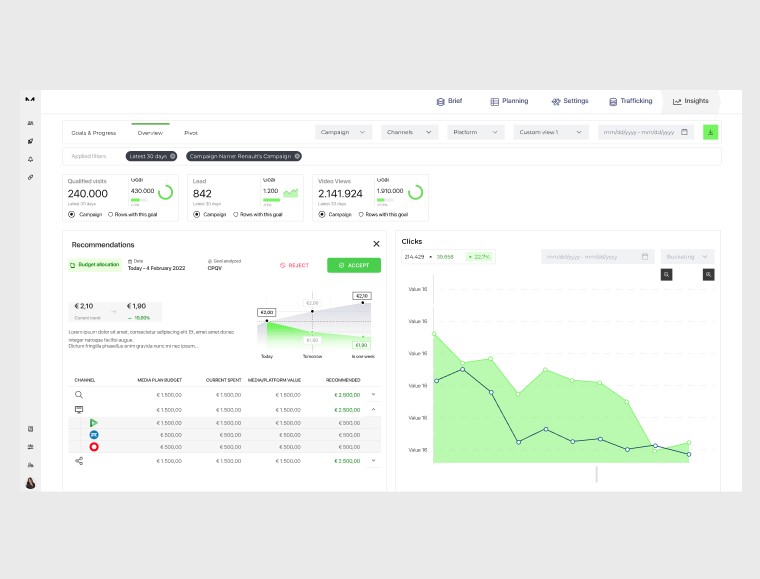Select Rows with this goal under Lead
This screenshot has width=760, height=579.
[x=235, y=214]
